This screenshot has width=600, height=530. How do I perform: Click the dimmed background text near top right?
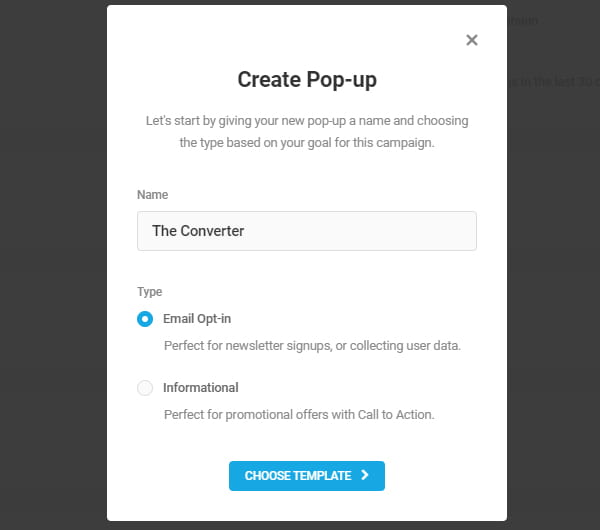(x=521, y=20)
